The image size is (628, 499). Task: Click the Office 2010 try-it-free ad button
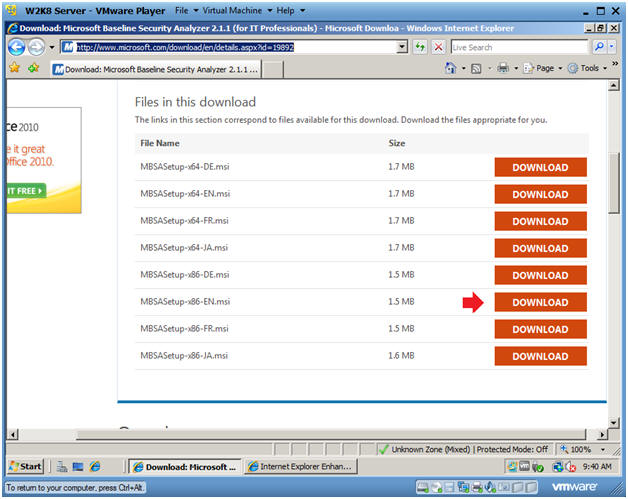coord(26,191)
